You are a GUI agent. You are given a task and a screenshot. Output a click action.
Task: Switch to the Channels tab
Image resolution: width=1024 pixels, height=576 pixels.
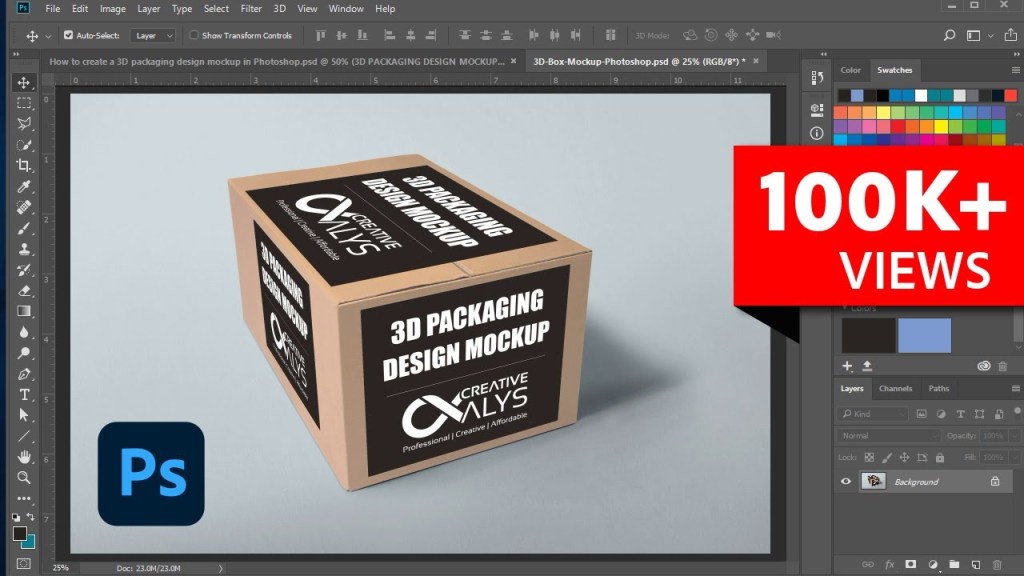(x=895, y=388)
